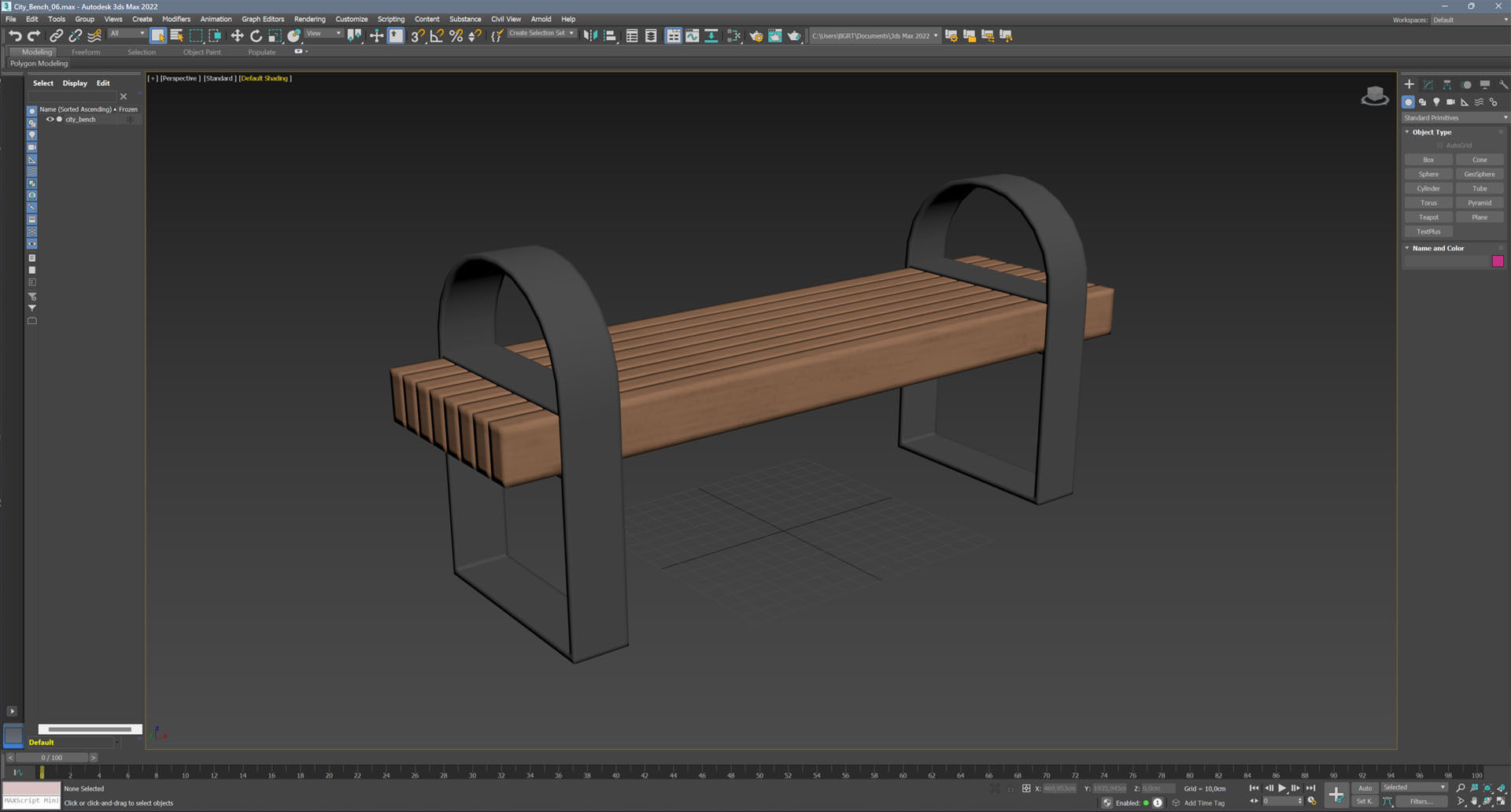Image resolution: width=1511 pixels, height=812 pixels.
Task: Activate Select and Link tool
Action: click(56, 35)
